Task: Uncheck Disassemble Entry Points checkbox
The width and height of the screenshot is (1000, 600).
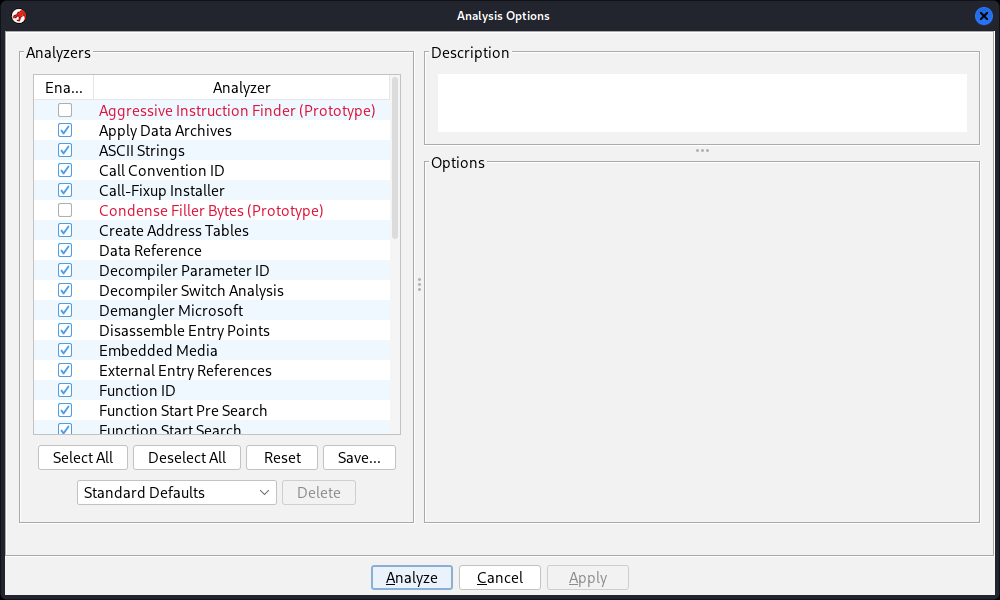Action: tap(65, 330)
